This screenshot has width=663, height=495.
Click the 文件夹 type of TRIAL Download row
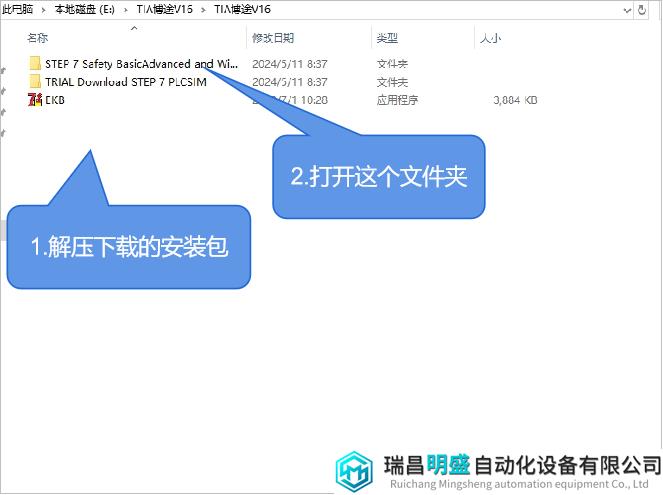[x=392, y=82]
